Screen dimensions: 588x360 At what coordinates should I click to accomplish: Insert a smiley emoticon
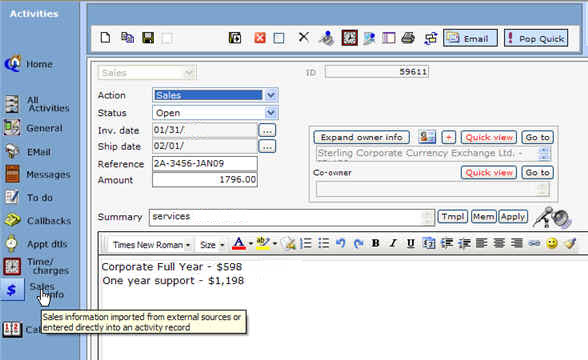pyautogui.click(x=552, y=244)
